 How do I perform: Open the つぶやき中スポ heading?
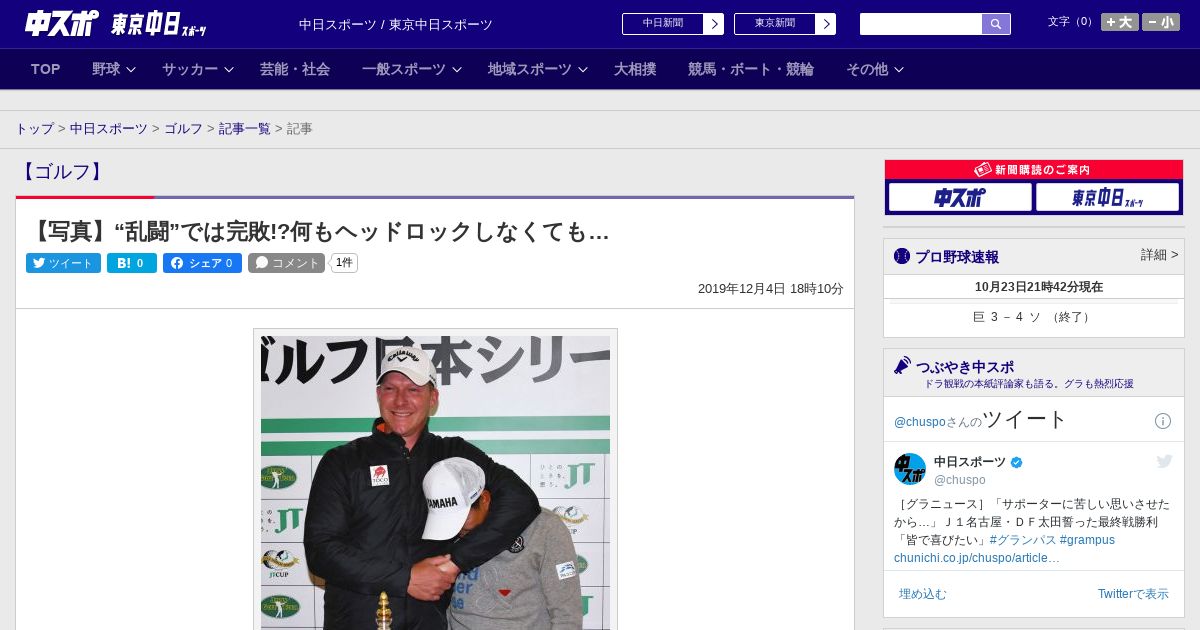tap(965, 367)
